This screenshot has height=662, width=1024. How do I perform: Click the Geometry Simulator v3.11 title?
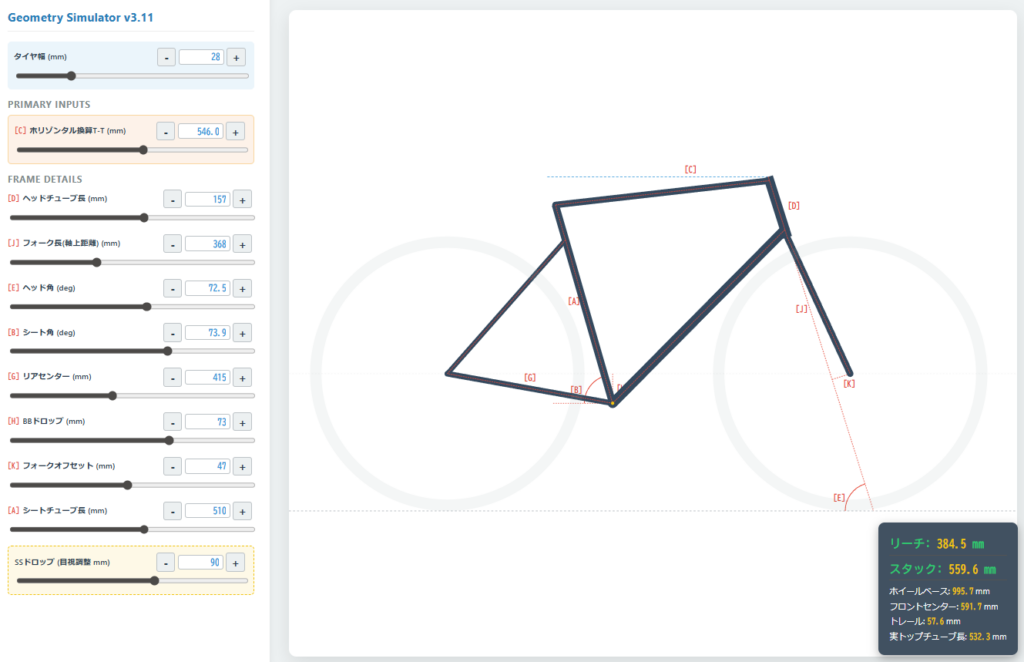click(81, 18)
